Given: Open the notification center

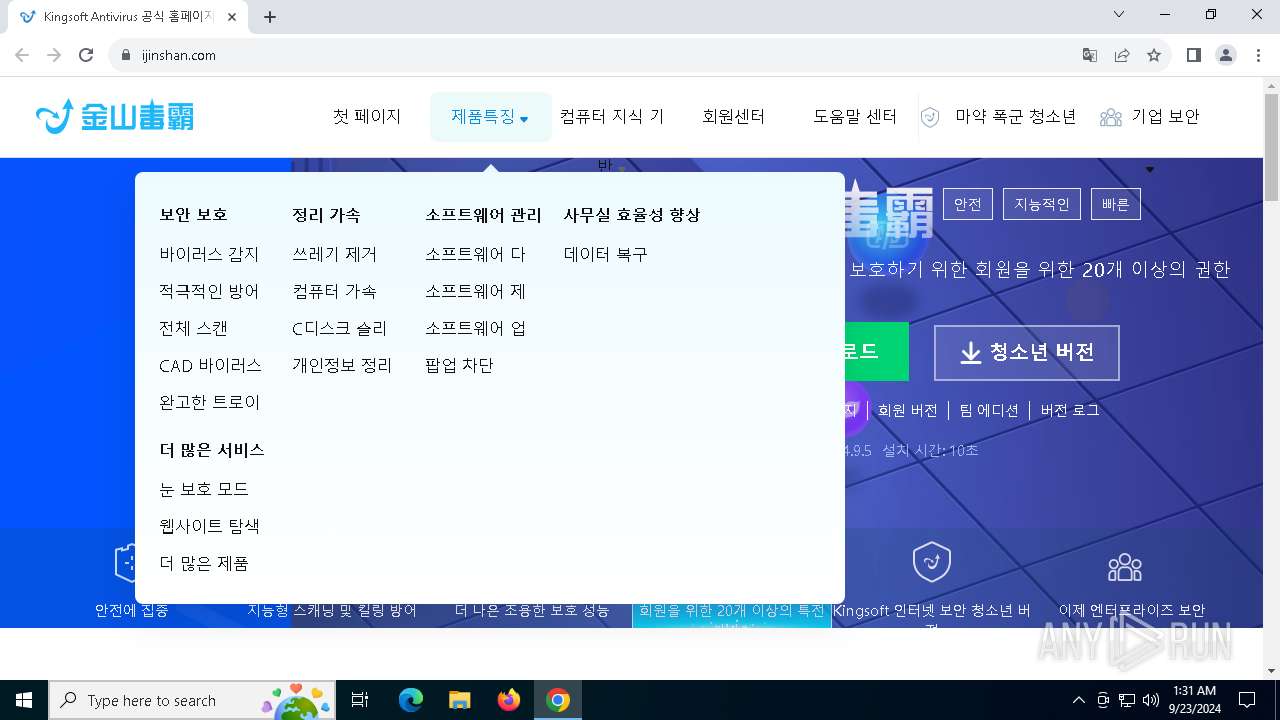Looking at the screenshot, I should (1247, 700).
